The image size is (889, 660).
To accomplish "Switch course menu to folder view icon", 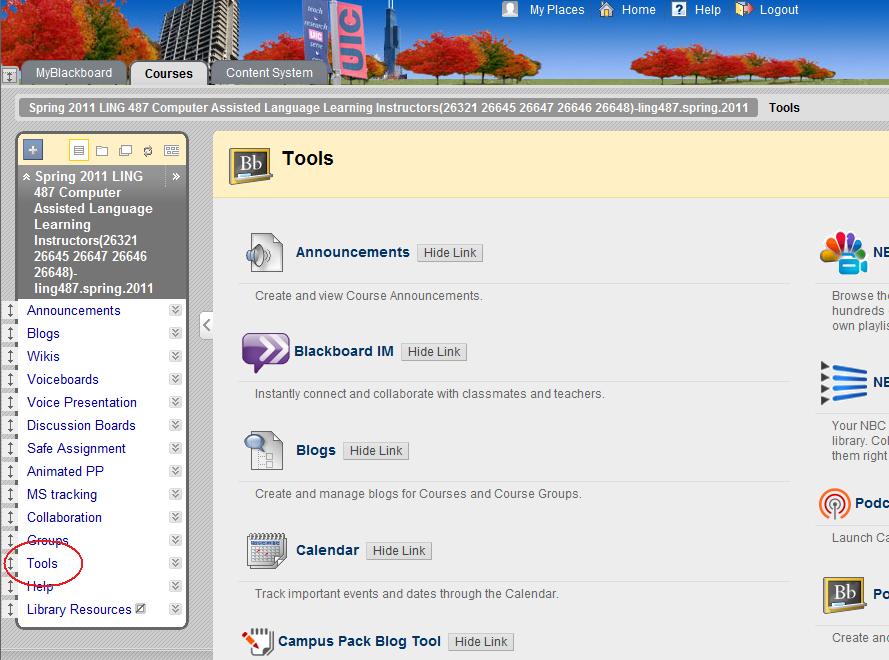I will point(102,151).
